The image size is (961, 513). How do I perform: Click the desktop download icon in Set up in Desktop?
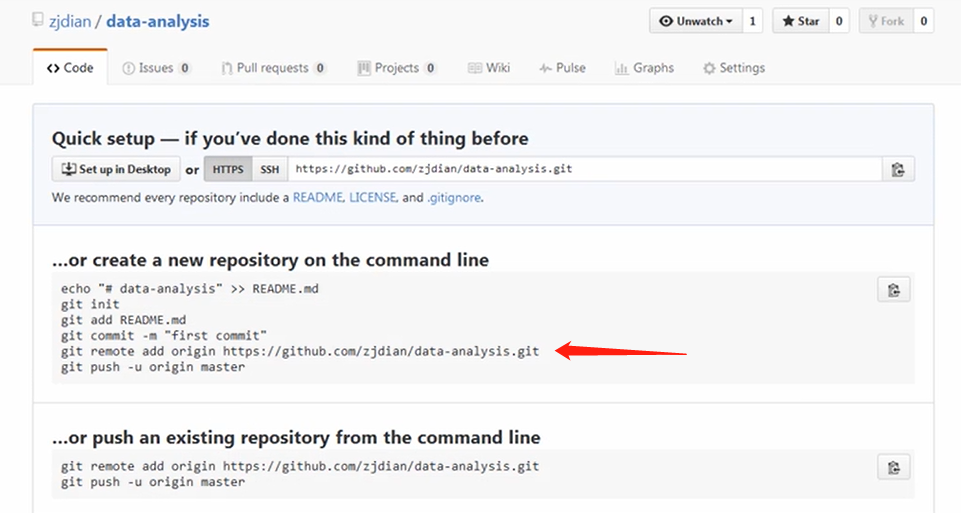click(x=69, y=169)
